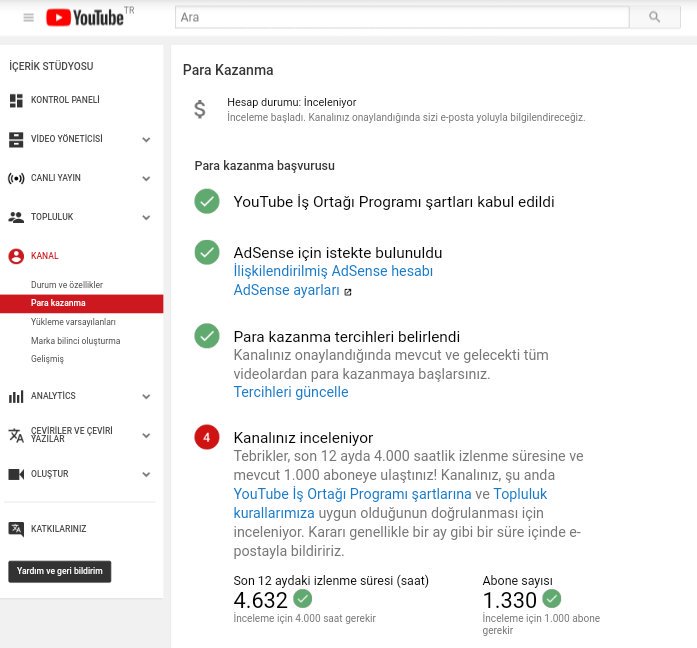Expand the Video Yöneticisi chevron
Image resolution: width=697 pixels, height=648 pixels.
(146, 140)
